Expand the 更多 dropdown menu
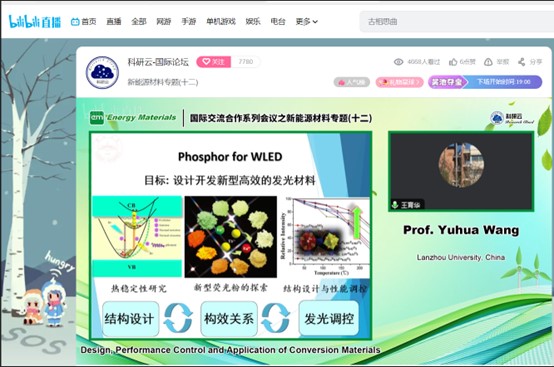The width and height of the screenshot is (554, 367). 306,22
